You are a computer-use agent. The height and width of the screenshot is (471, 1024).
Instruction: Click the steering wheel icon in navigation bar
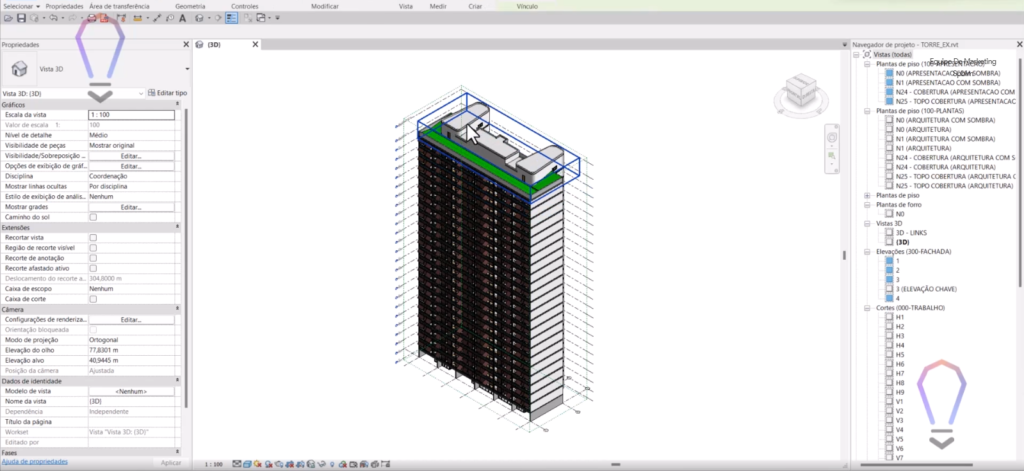coord(832,138)
